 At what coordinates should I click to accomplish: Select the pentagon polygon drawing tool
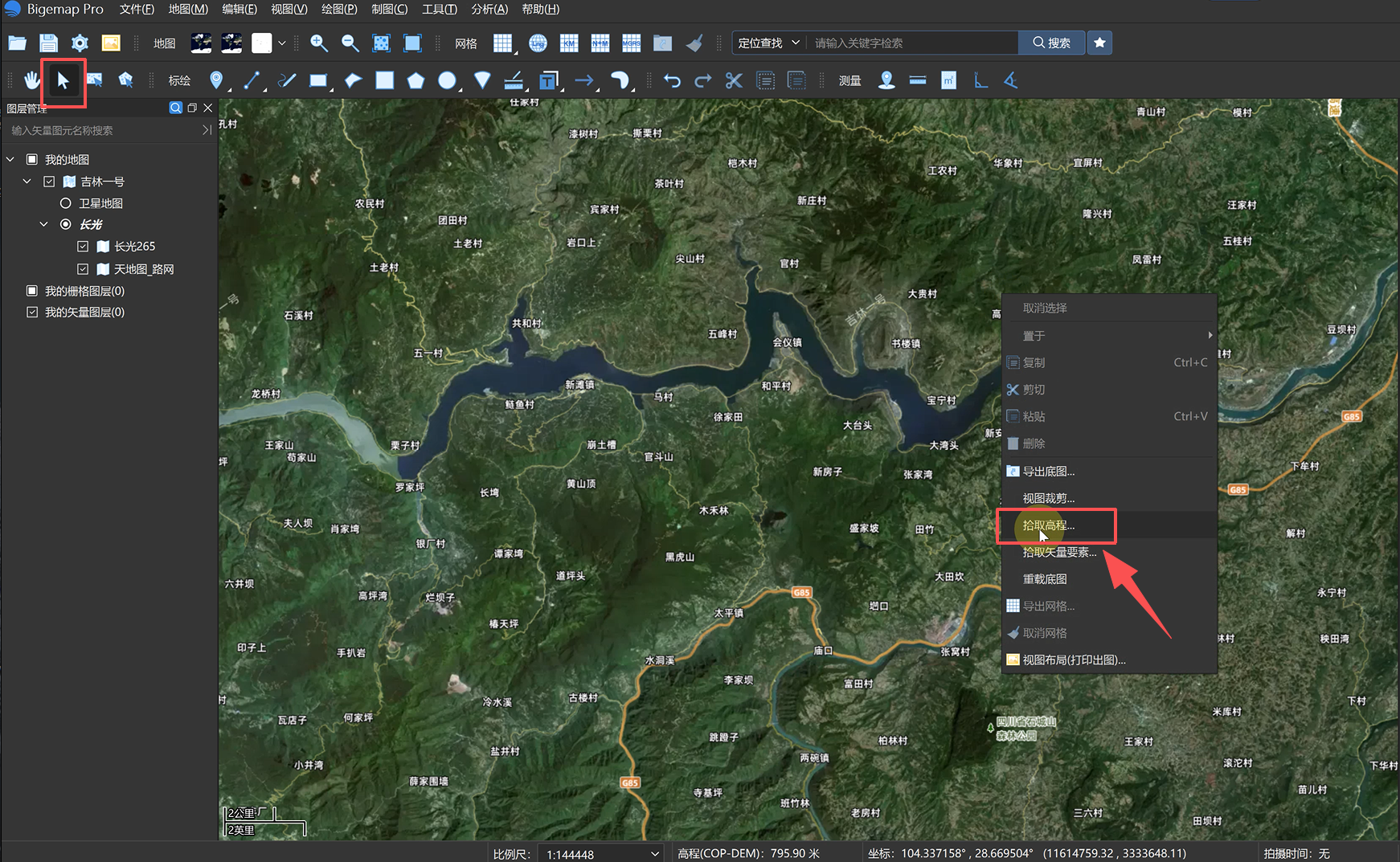click(x=415, y=80)
